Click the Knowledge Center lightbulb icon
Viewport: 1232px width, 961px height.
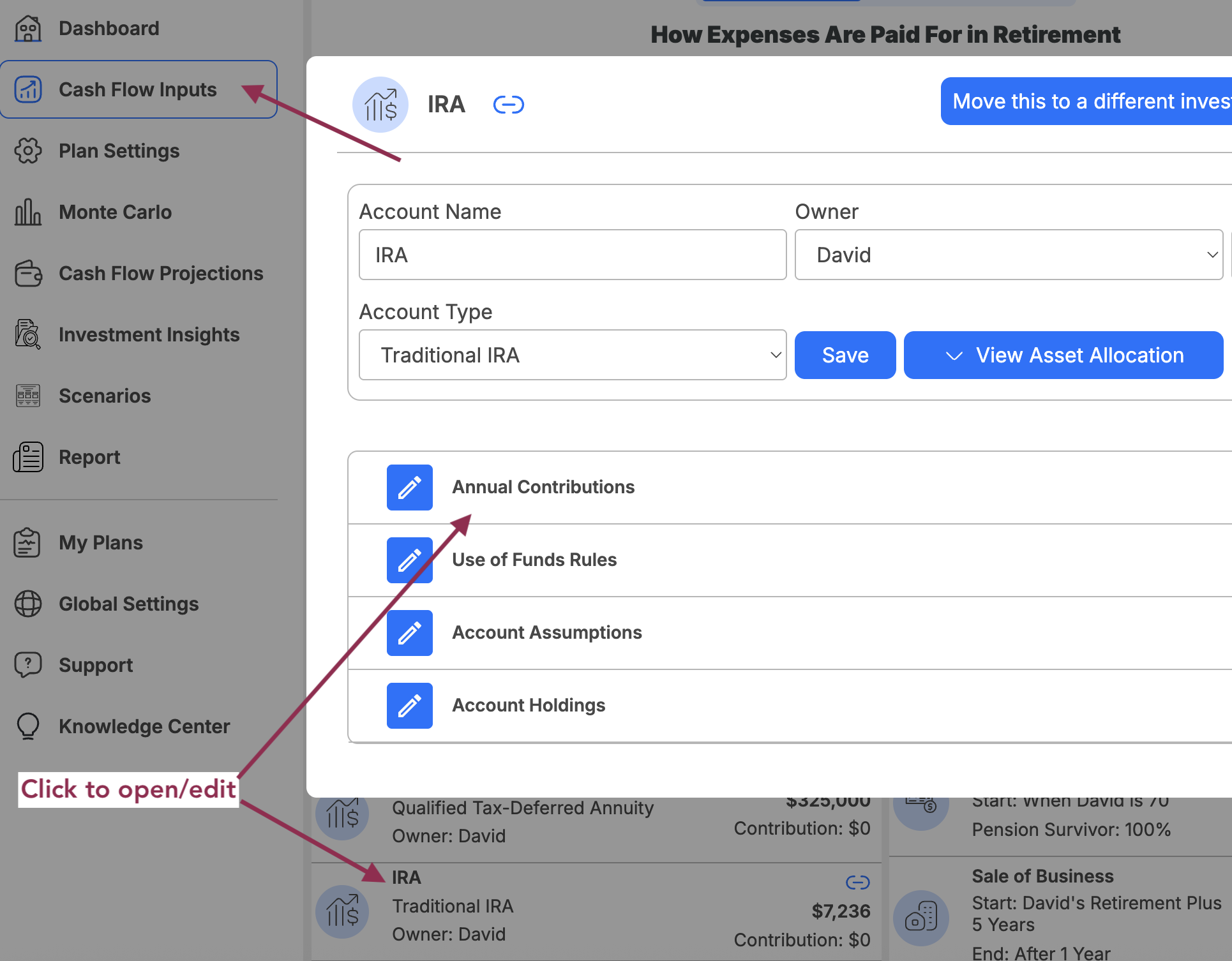[x=28, y=726]
